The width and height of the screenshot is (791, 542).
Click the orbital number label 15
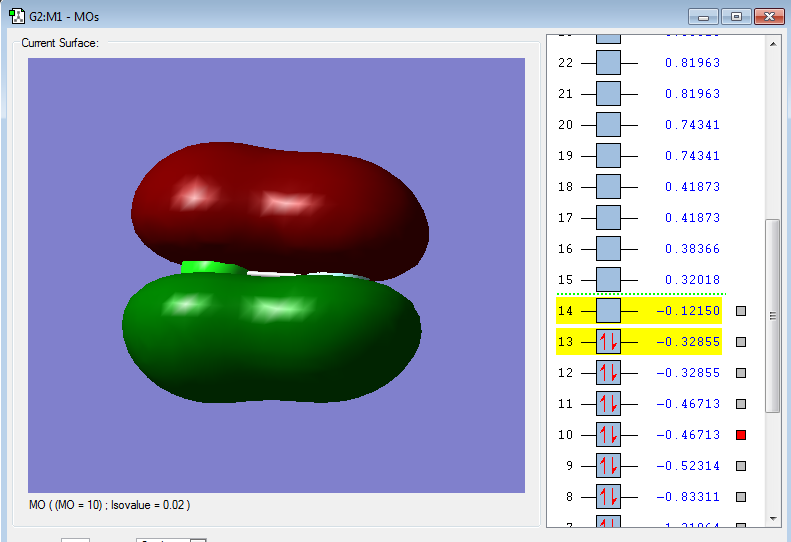[x=566, y=280]
